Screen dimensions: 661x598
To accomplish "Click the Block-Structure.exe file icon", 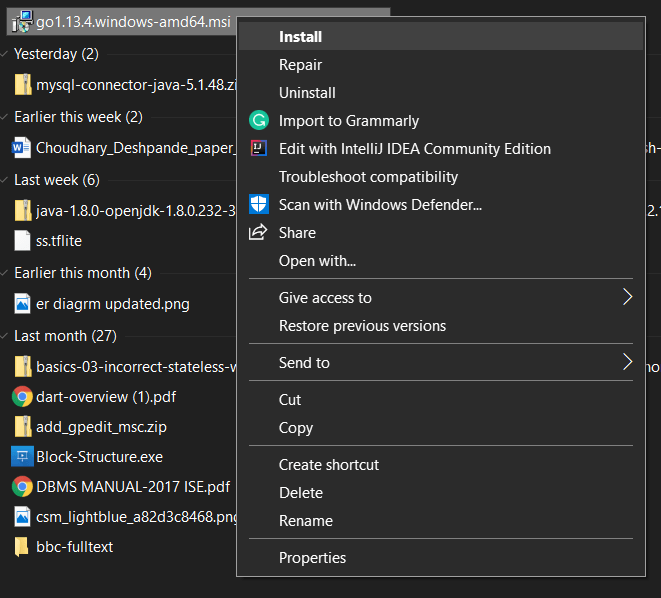I will click(x=21, y=457).
